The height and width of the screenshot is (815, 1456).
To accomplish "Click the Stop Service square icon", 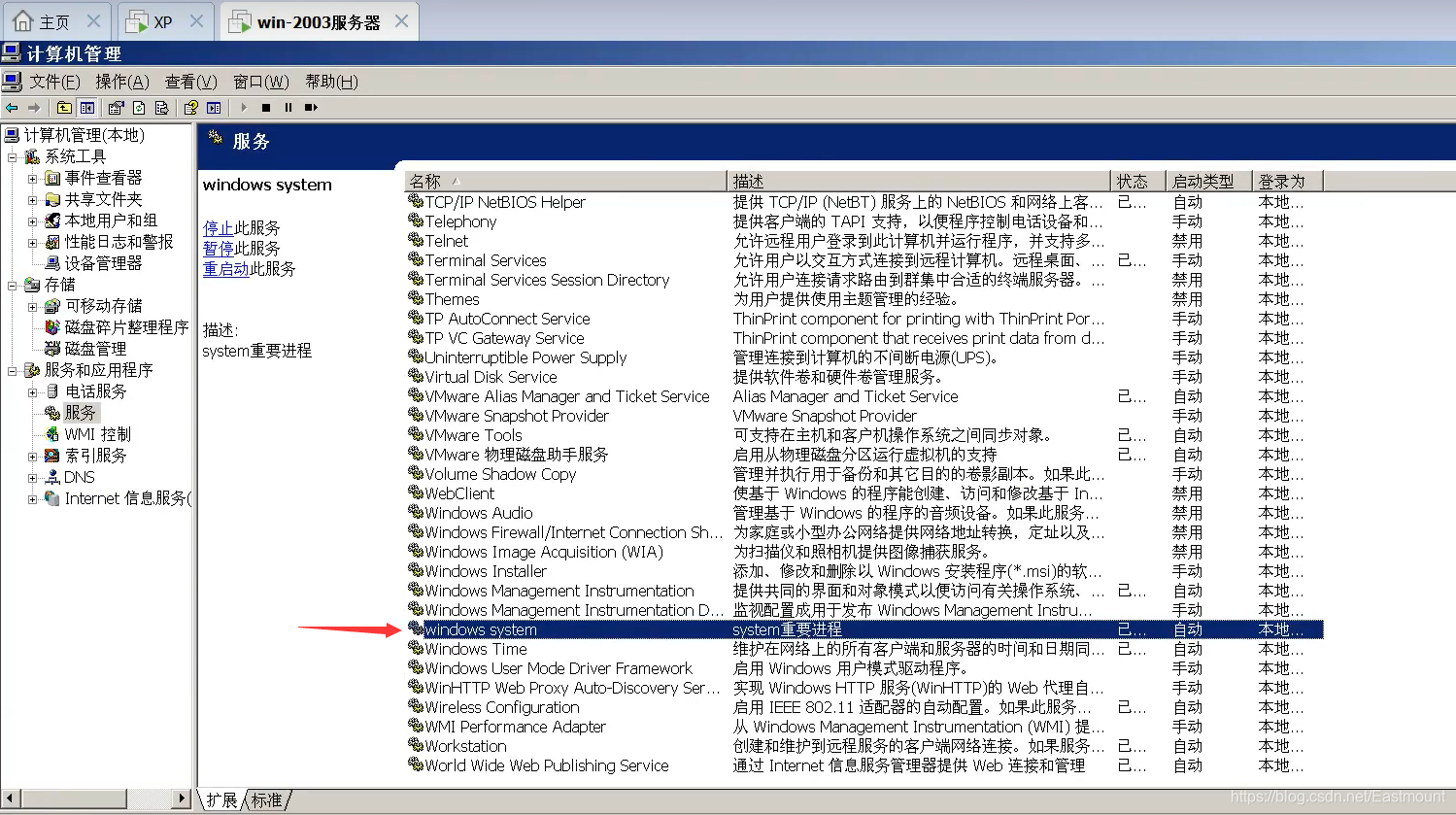I will point(266,108).
